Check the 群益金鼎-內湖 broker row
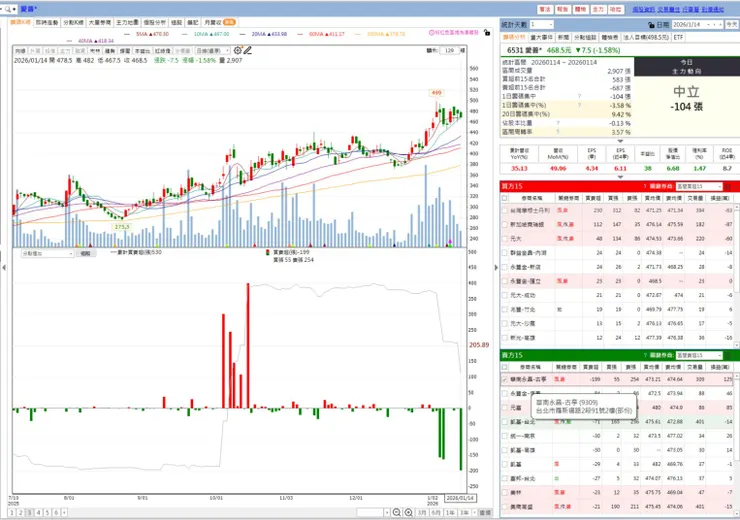Screen dimensions: 740x520 point(505,253)
